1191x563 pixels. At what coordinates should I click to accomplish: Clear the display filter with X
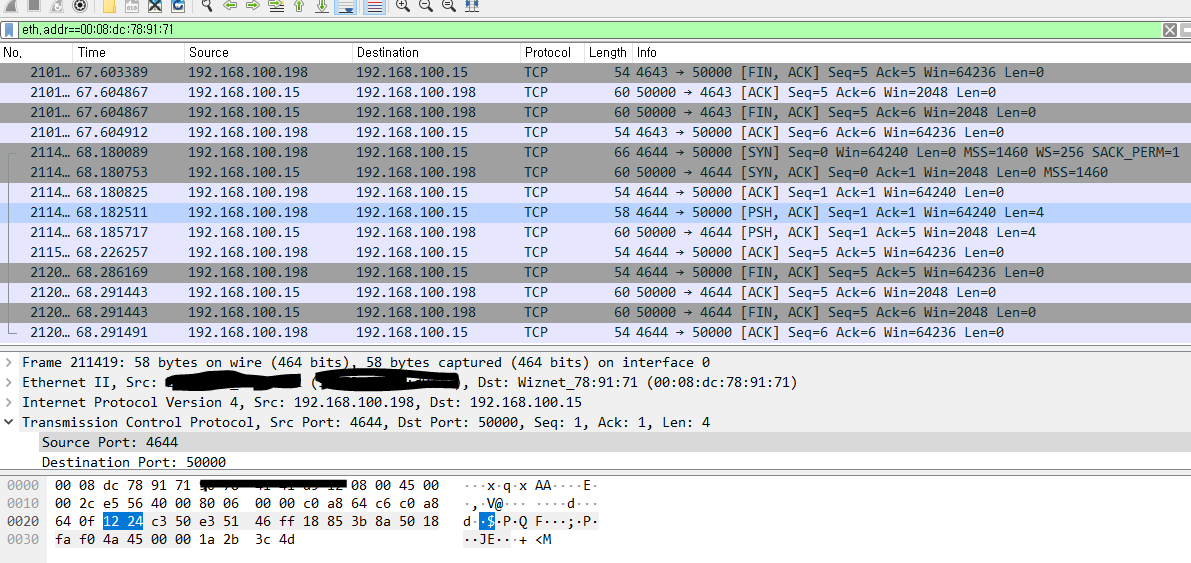tap(1170, 30)
